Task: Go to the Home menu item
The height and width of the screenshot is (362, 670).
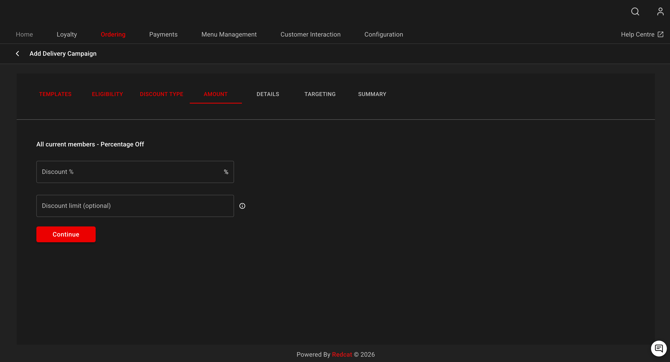Action: click(24, 35)
